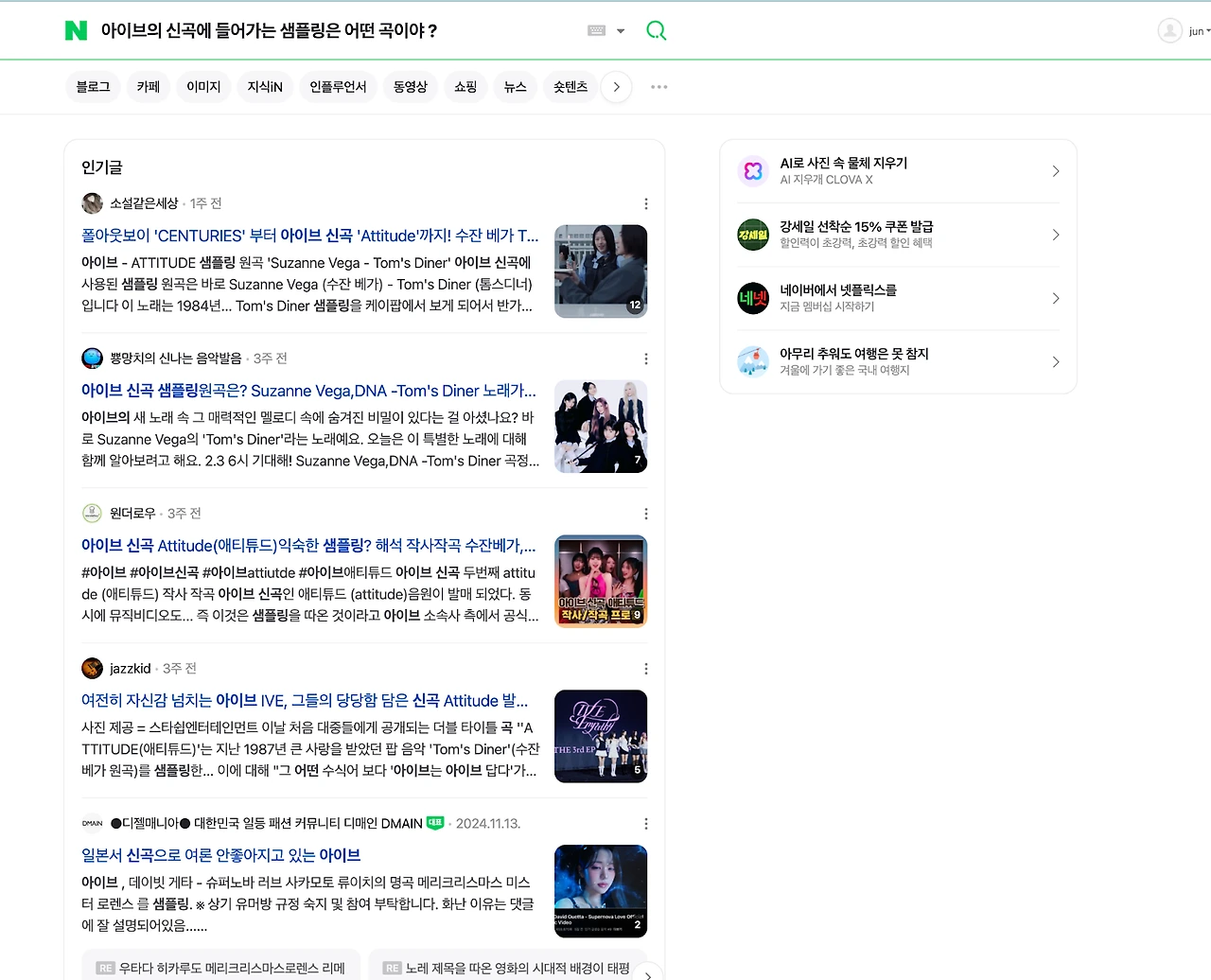Open the 여전히 자신감 넘치는 아이브 post
Screen dimensions: 1211x980
(305, 701)
